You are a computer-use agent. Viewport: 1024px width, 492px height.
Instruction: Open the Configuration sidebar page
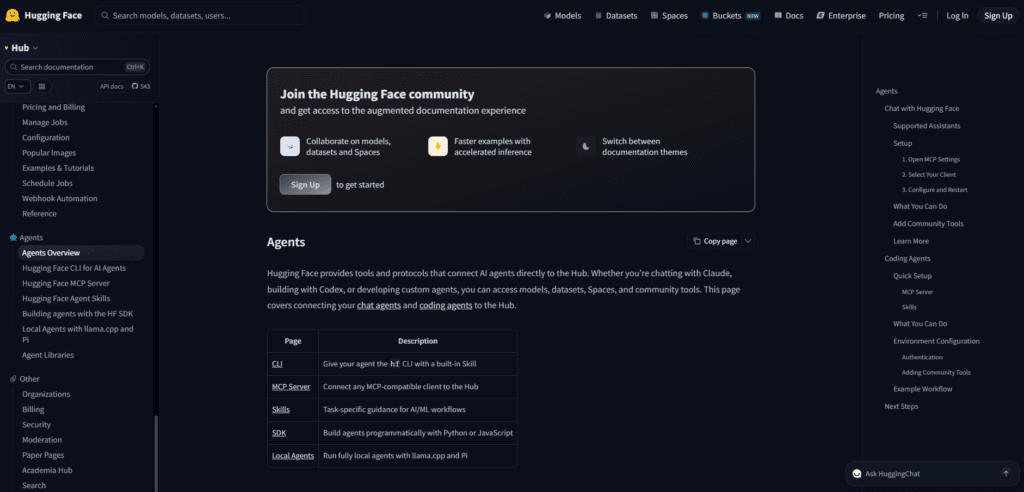pyautogui.click(x=46, y=137)
